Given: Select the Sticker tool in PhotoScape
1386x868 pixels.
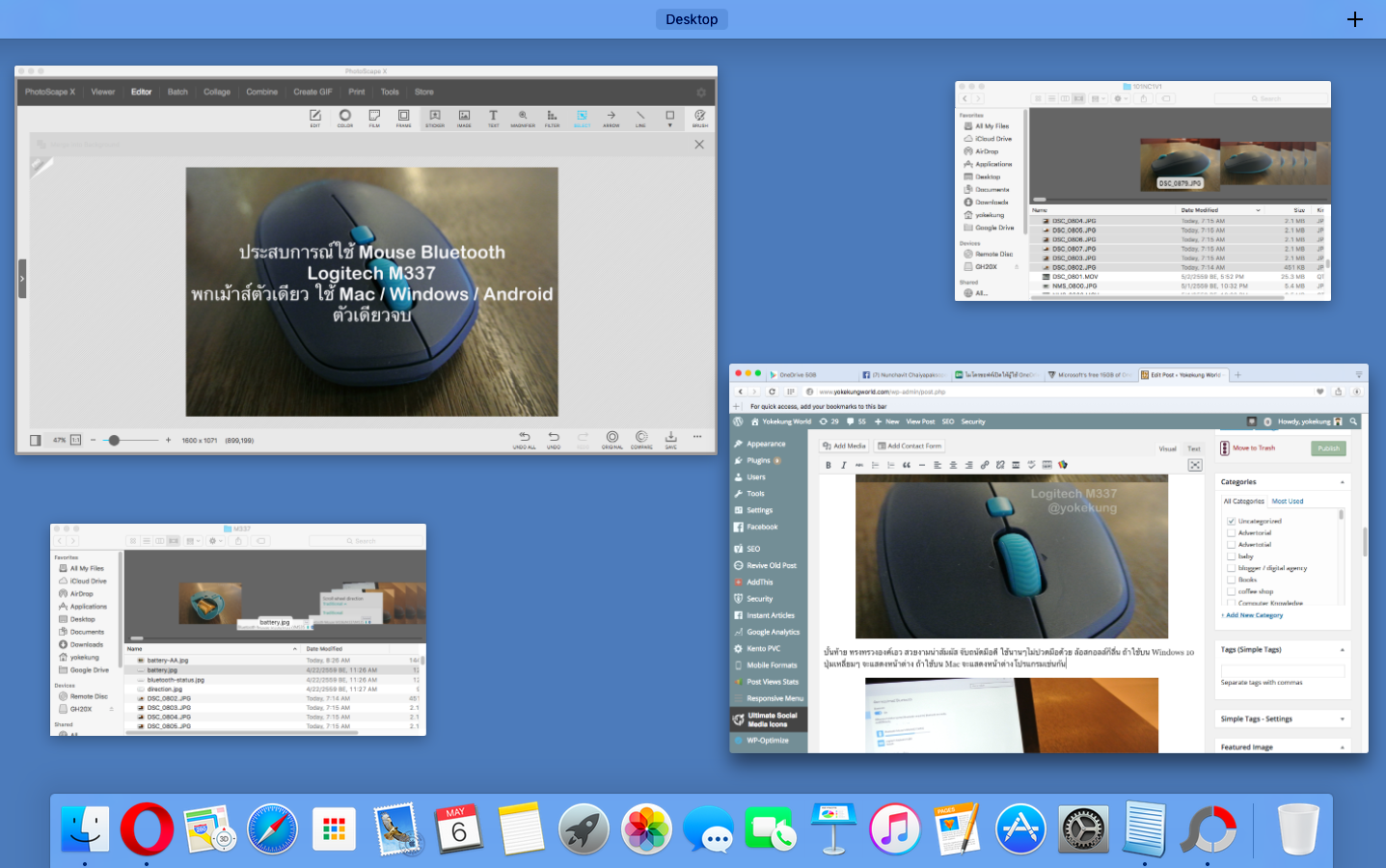Looking at the screenshot, I should [x=435, y=118].
